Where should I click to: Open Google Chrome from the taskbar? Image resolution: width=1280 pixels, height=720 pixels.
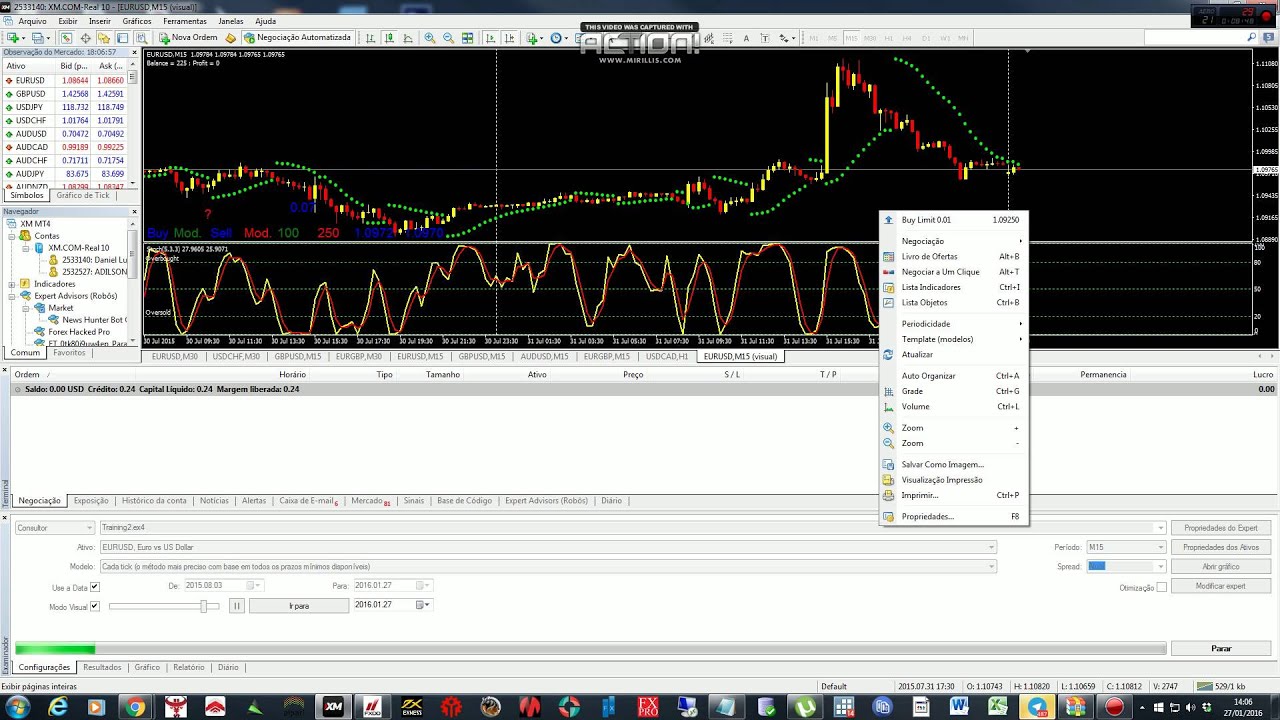(x=135, y=707)
